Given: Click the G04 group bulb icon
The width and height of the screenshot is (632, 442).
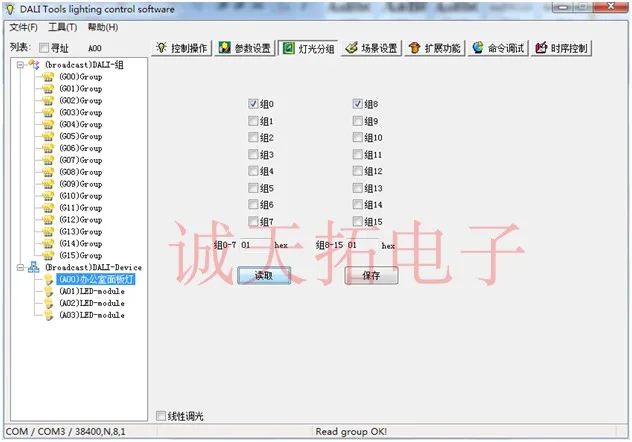Looking at the screenshot, I should pyautogui.click(x=48, y=124).
